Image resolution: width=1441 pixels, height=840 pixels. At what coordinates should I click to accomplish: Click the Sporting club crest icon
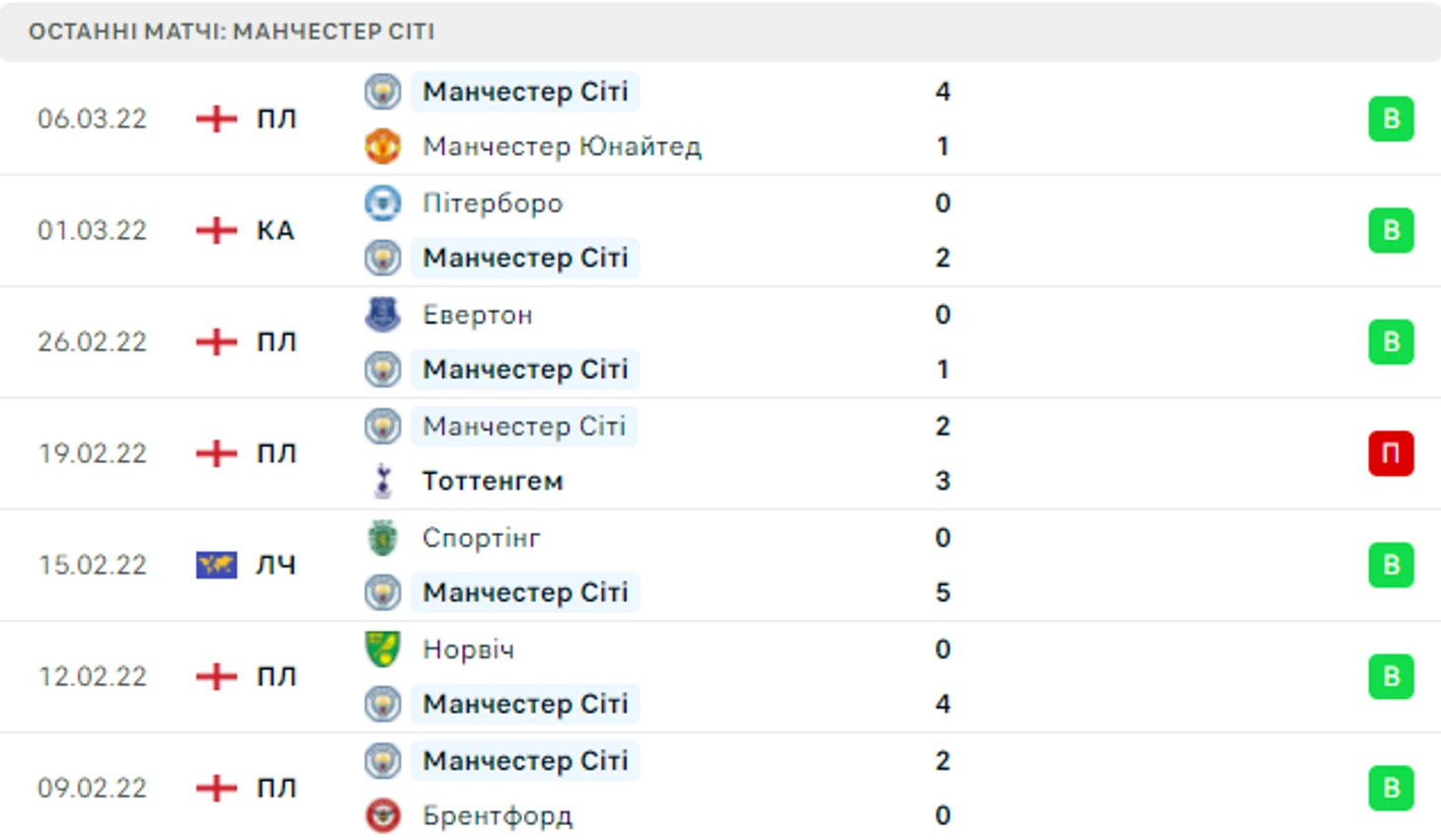point(382,538)
